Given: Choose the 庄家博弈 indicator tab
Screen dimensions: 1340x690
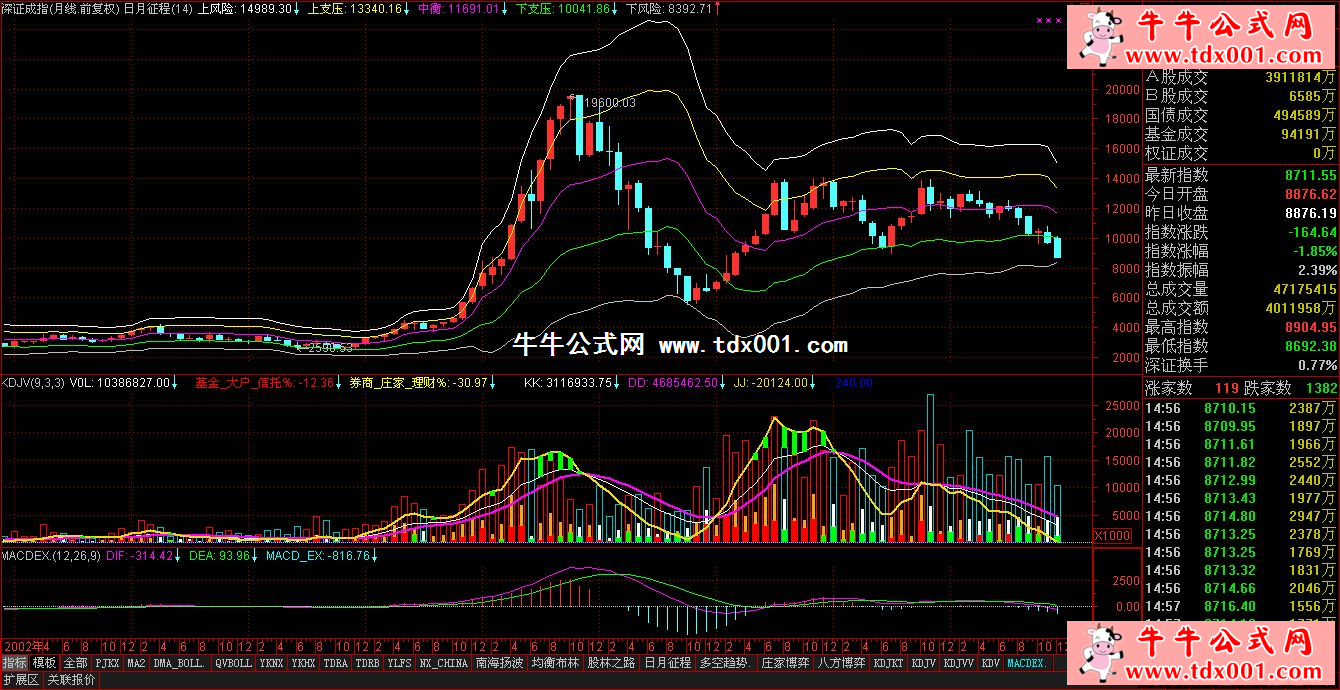Looking at the screenshot, I should coord(784,663).
